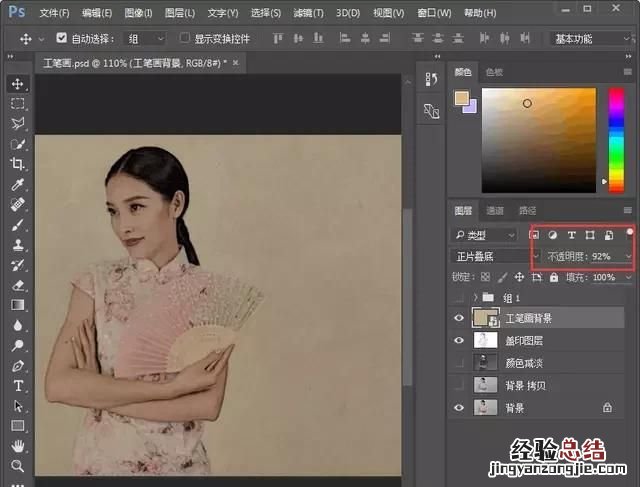Viewport: 640px width, 487px height.
Task: Click the 不透明度 value field
Action: pyautogui.click(x=604, y=257)
